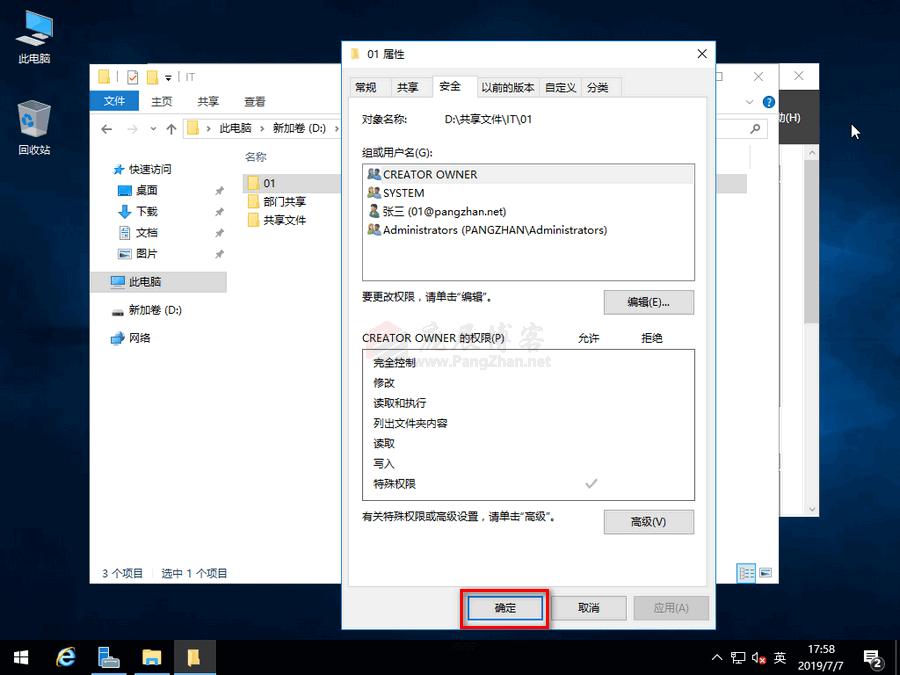Click the Explorer search input field

tap(742, 128)
